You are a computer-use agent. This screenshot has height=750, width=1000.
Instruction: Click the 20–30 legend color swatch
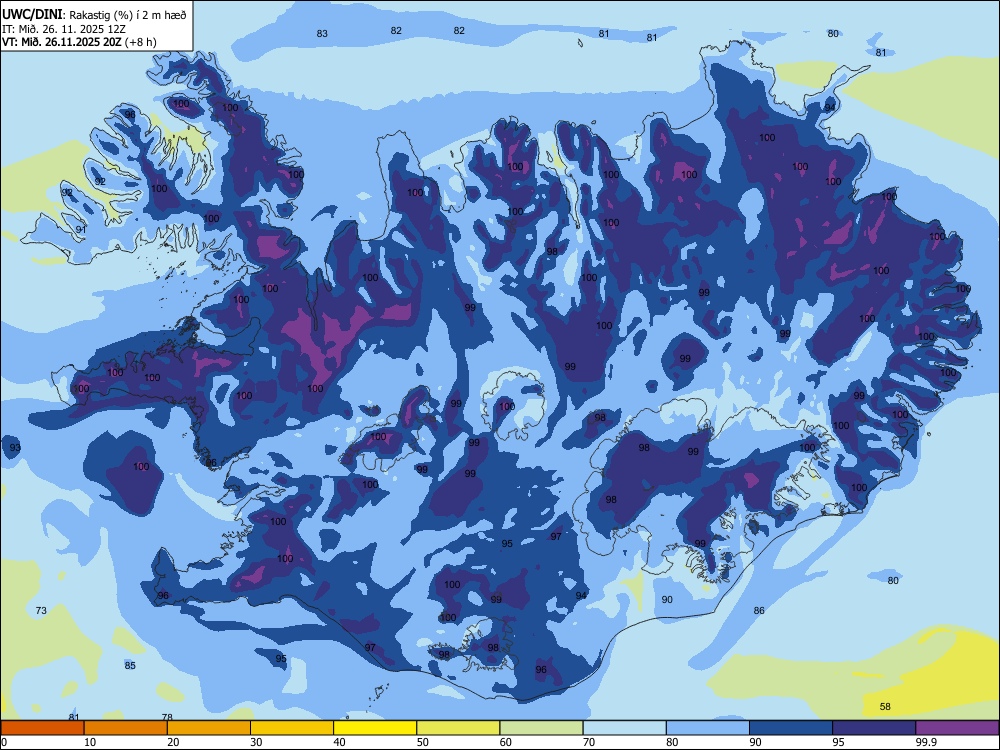coord(209,728)
